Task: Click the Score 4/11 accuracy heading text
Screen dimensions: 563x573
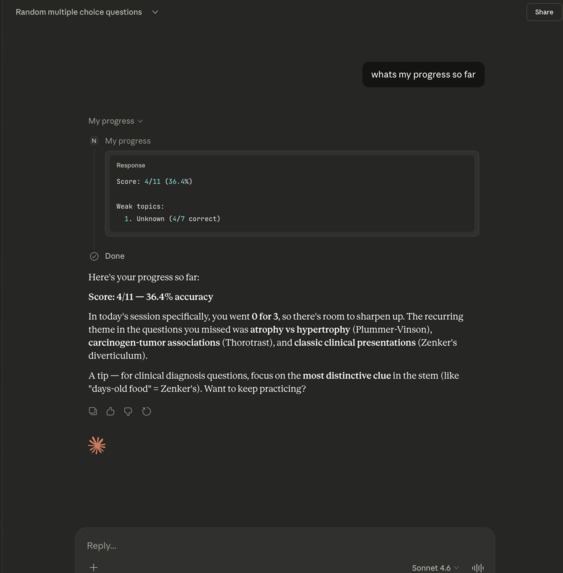Action: (x=151, y=297)
